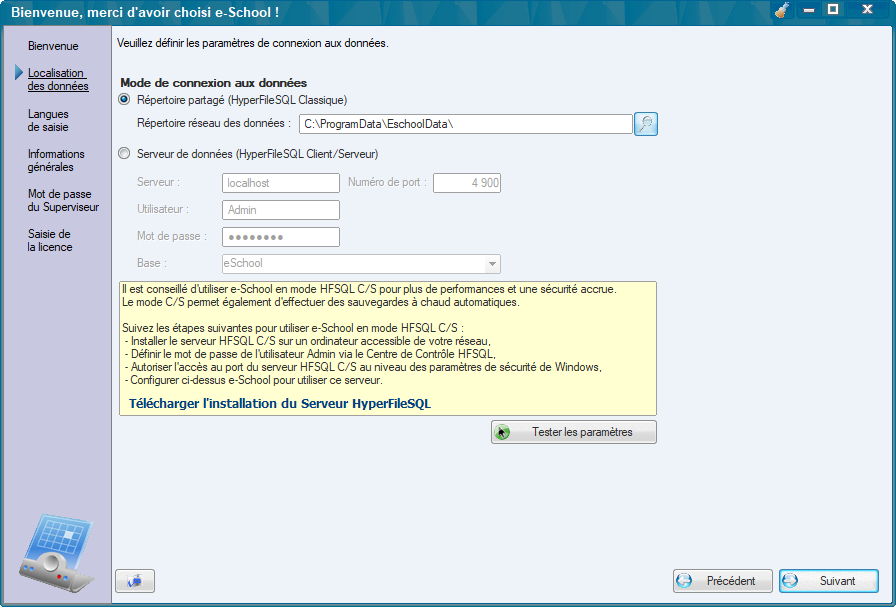Click the e-School logo image in sidebar
The height and width of the screenshot is (607, 896).
tap(56, 553)
